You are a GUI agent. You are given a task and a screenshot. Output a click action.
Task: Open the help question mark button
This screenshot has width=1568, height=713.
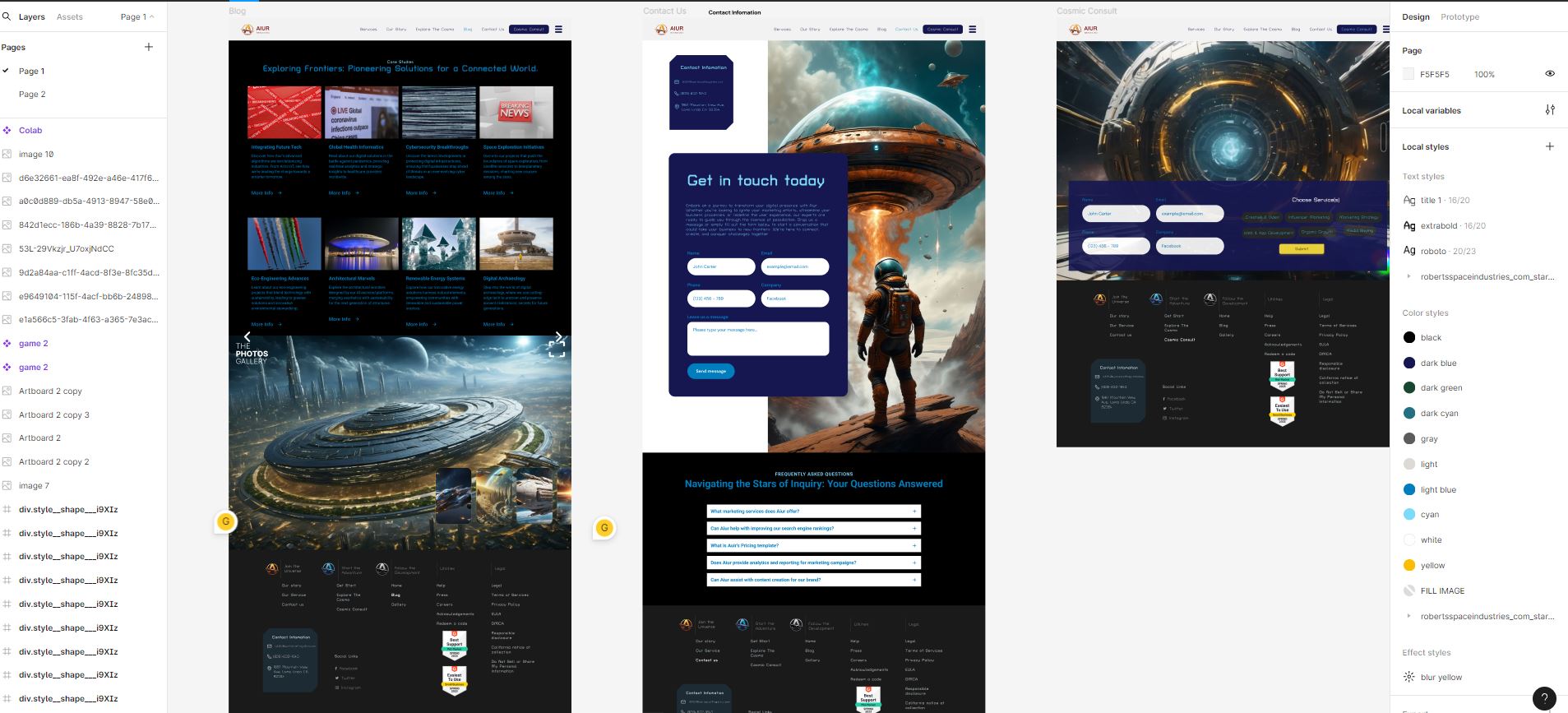click(x=1544, y=698)
